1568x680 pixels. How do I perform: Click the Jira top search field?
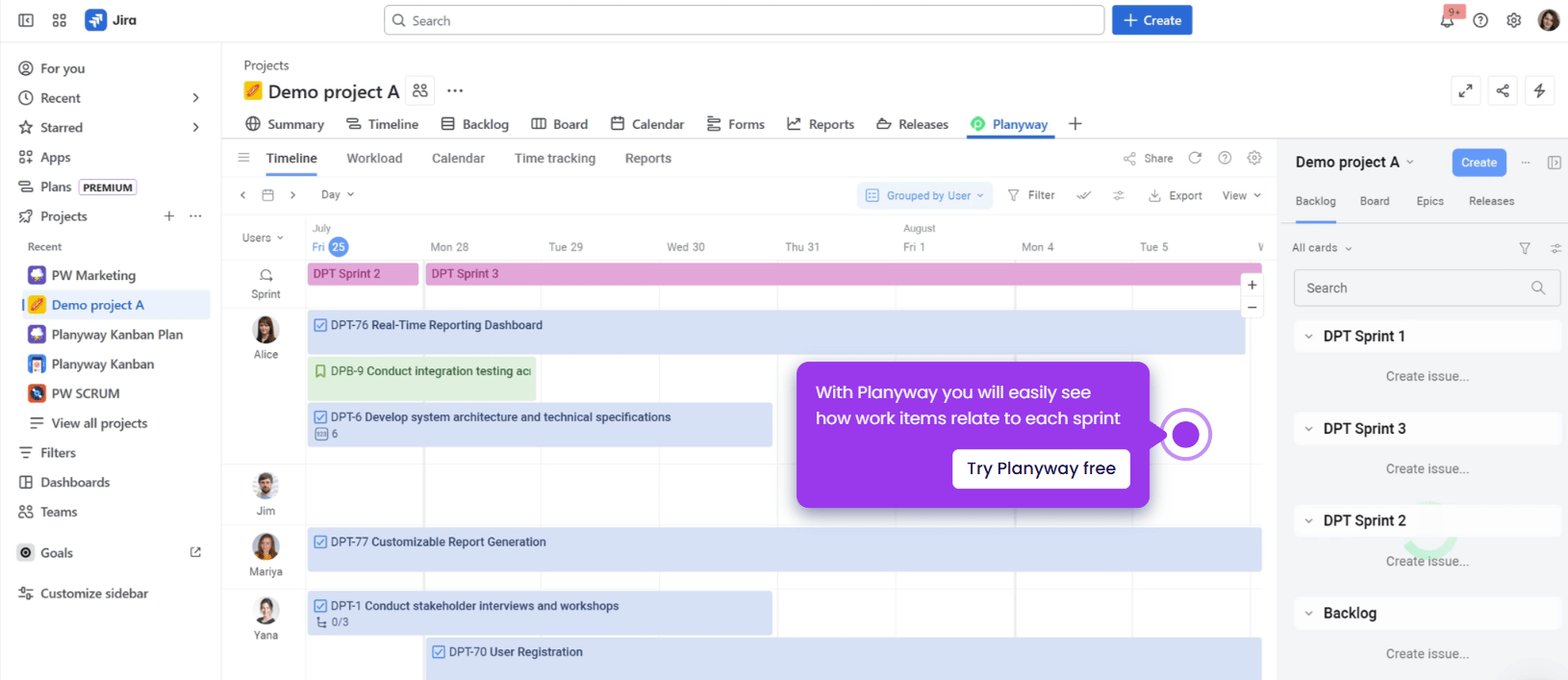click(744, 20)
